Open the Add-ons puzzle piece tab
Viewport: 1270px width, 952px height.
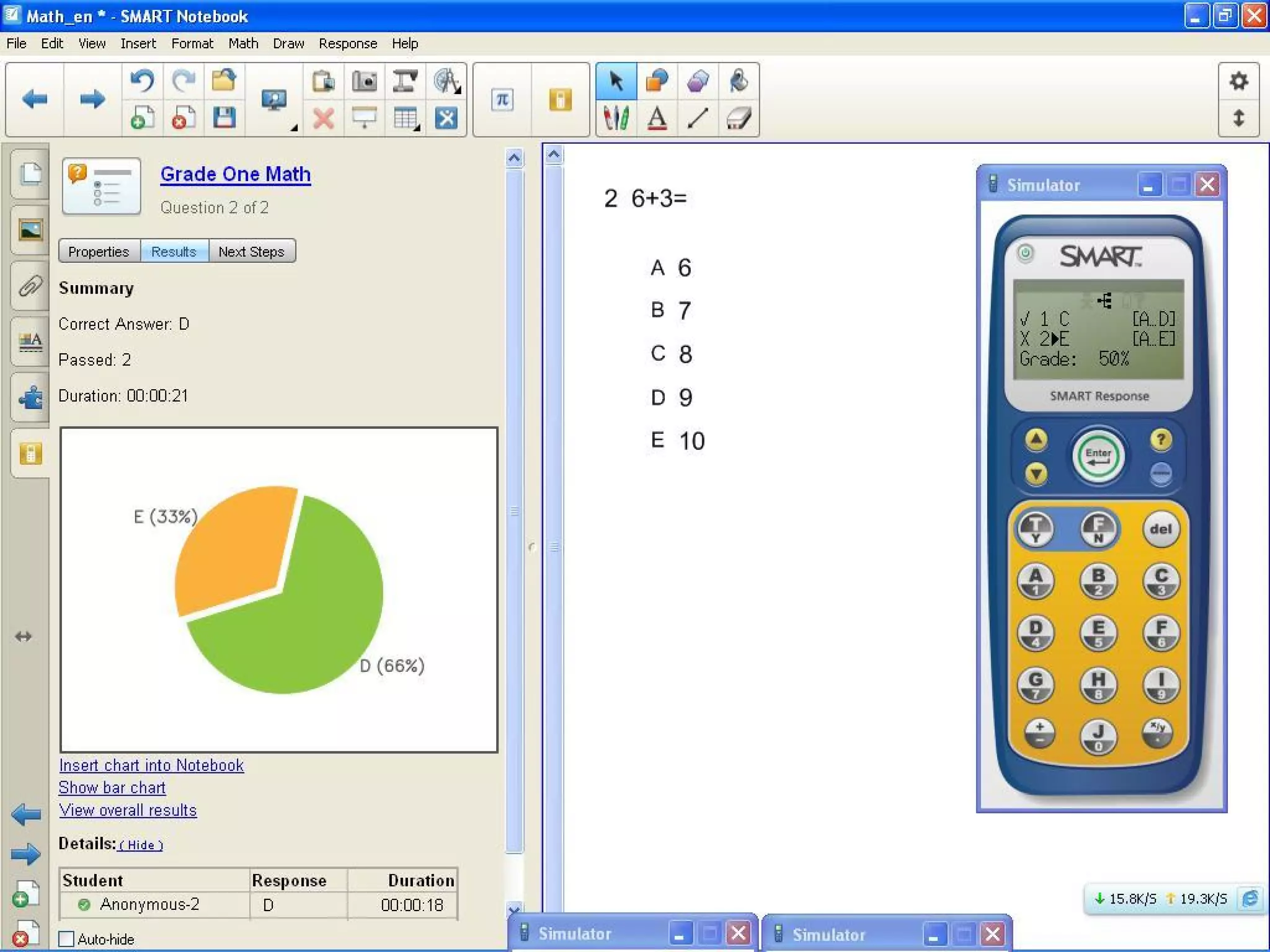(x=30, y=397)
